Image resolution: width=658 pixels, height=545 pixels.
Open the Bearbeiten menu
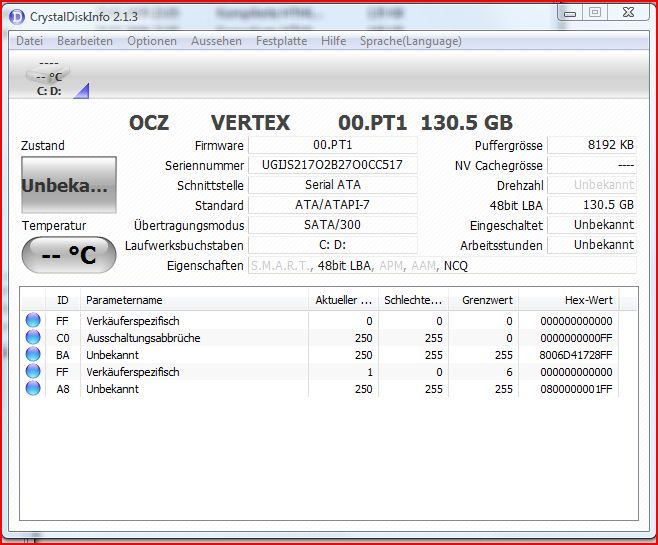[x=85, y=41]
